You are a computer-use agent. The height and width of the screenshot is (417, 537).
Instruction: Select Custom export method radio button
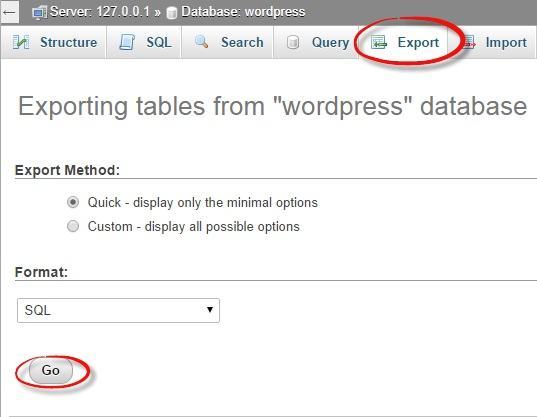(x=73, y=226)
